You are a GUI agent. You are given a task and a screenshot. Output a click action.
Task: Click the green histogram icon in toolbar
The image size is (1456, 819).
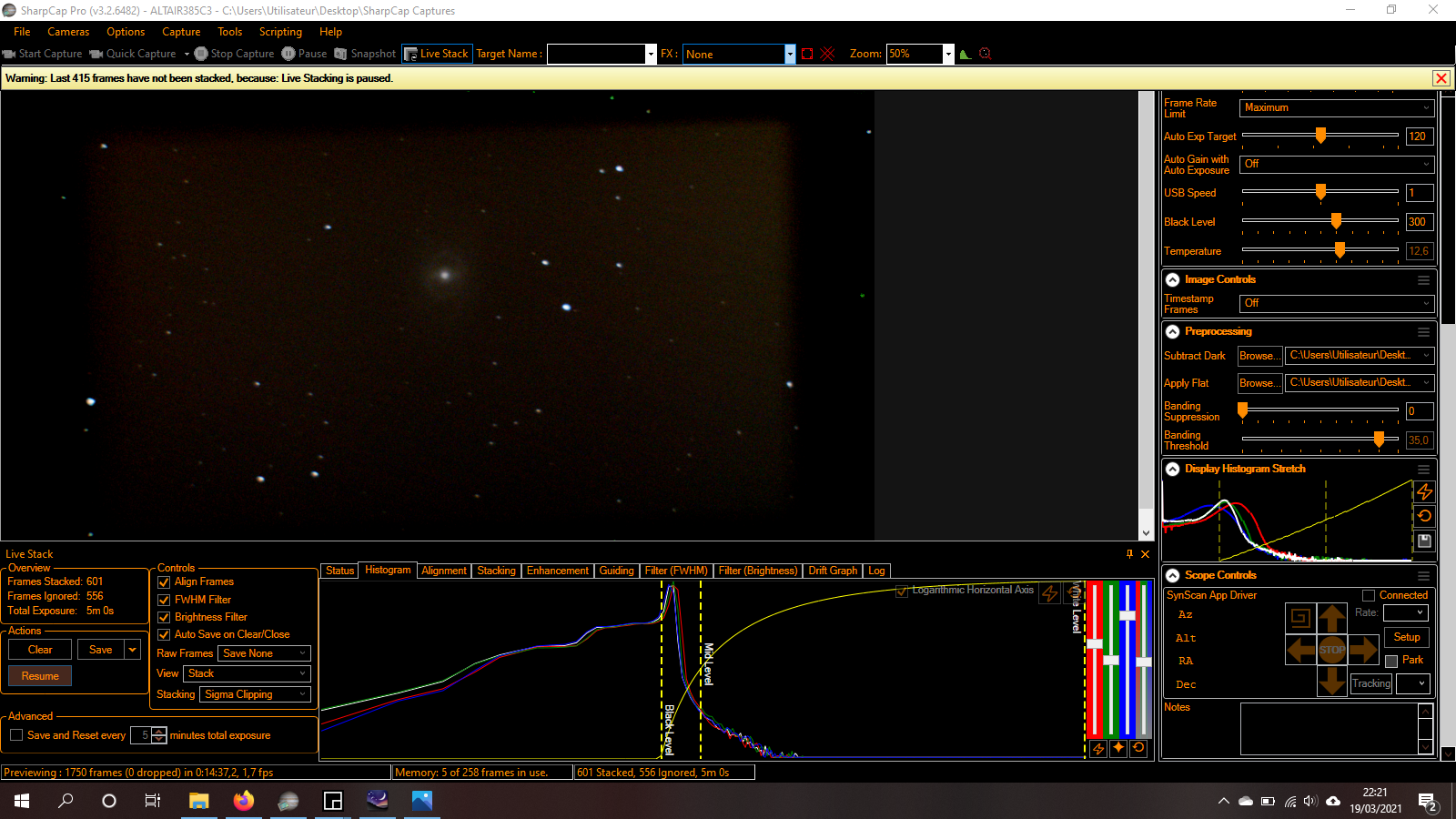[966, 54]
